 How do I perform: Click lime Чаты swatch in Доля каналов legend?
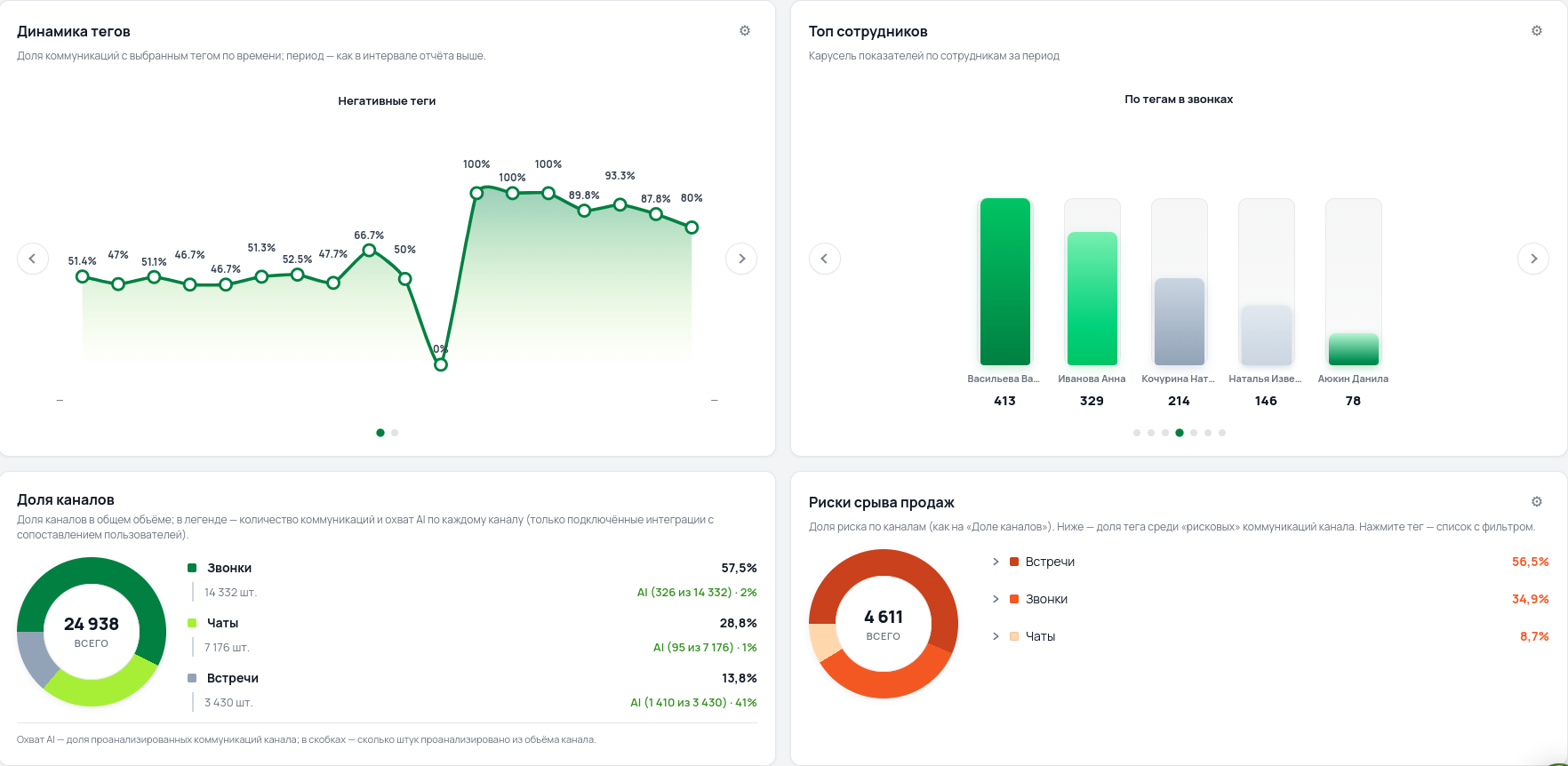point(192,623)
